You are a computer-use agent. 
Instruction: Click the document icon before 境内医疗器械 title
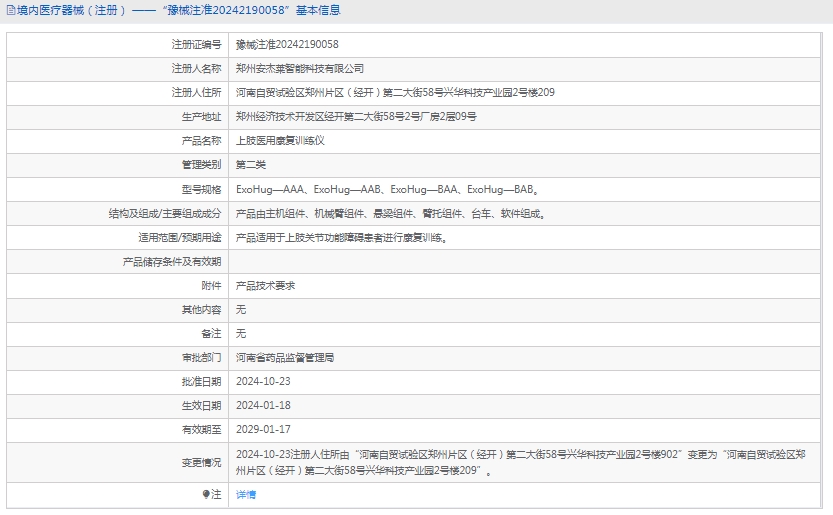click(7, 11)
